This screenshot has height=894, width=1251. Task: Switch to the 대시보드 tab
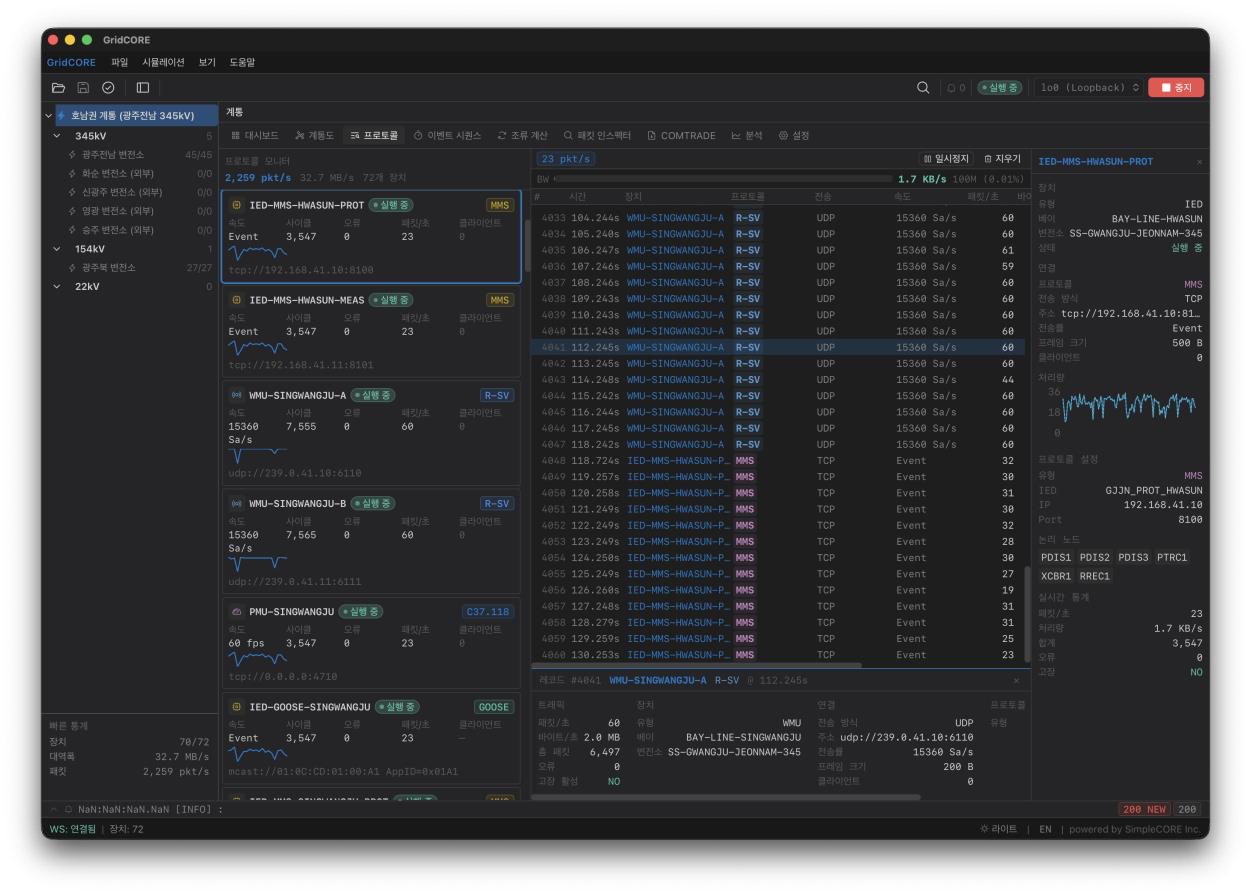coord(255,135)
